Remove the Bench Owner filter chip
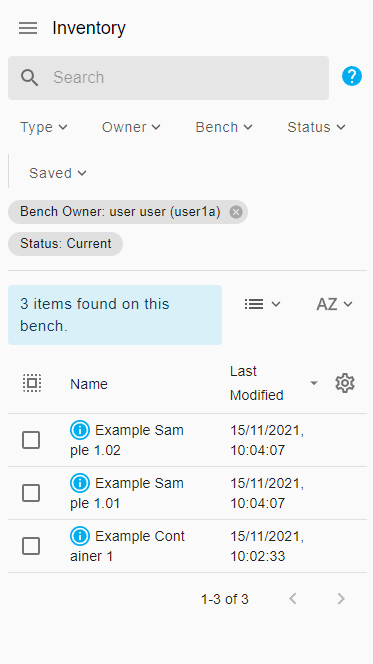 click(x=236, y=212)
